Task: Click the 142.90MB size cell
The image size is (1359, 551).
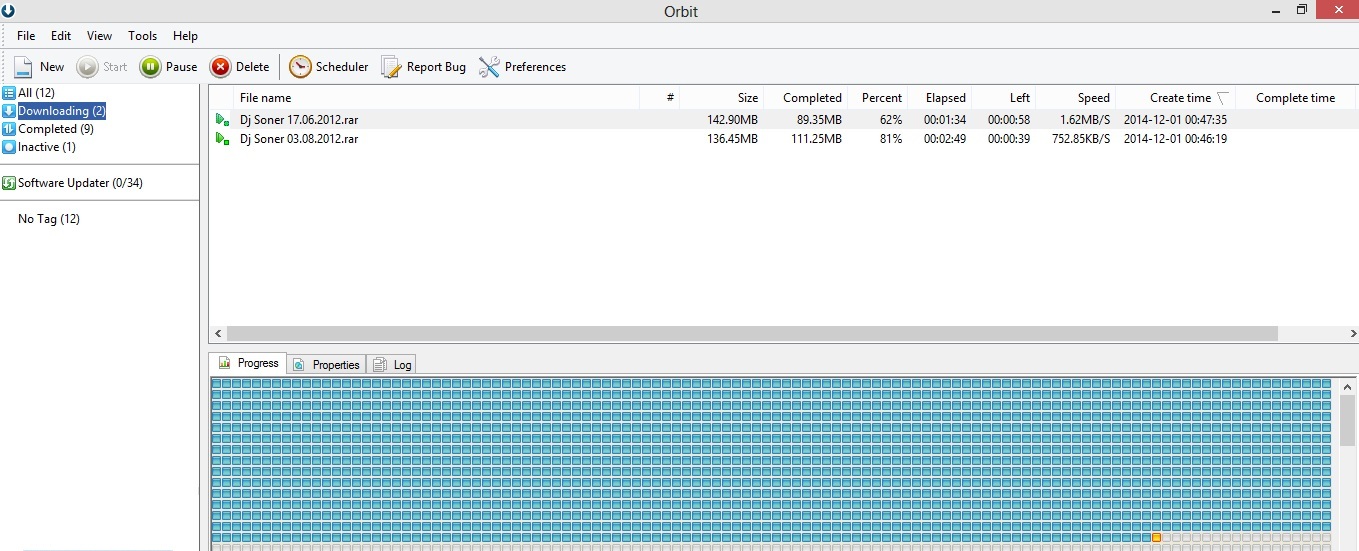Action: click(x=732, y=120)
